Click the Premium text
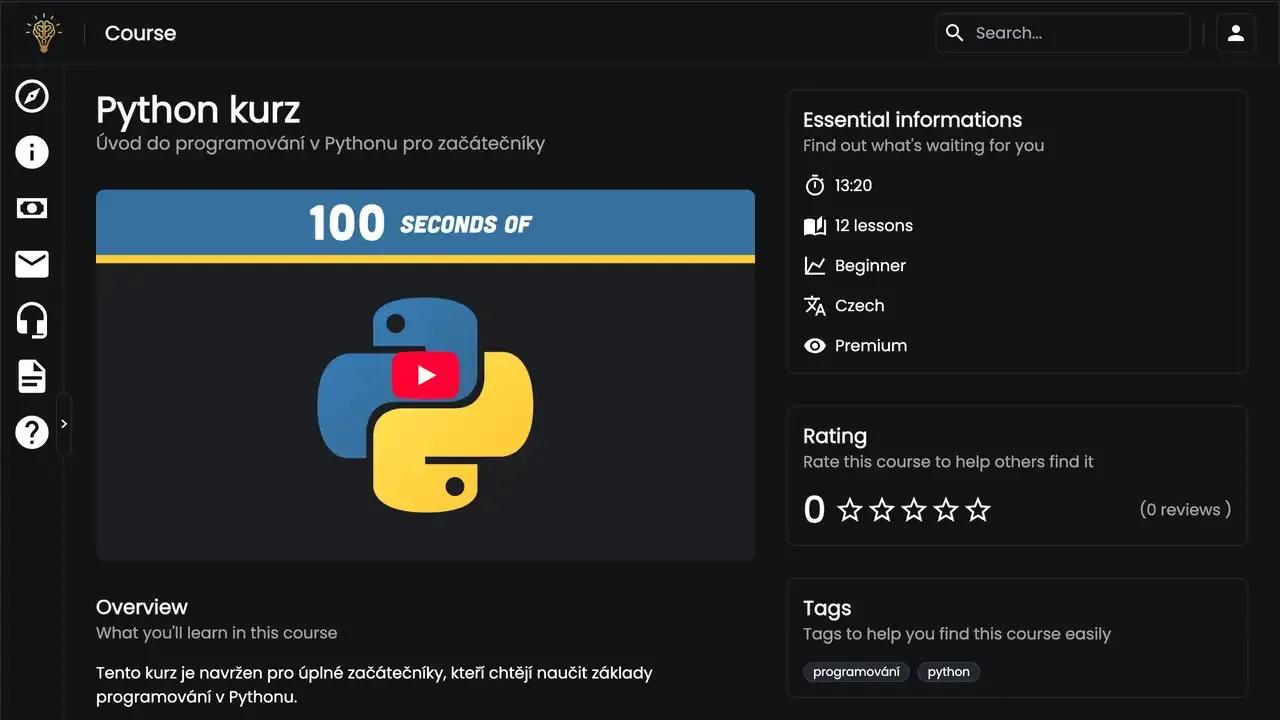Screen dimensions: 1280x720 pyautogui.click(x=871, y=346)
